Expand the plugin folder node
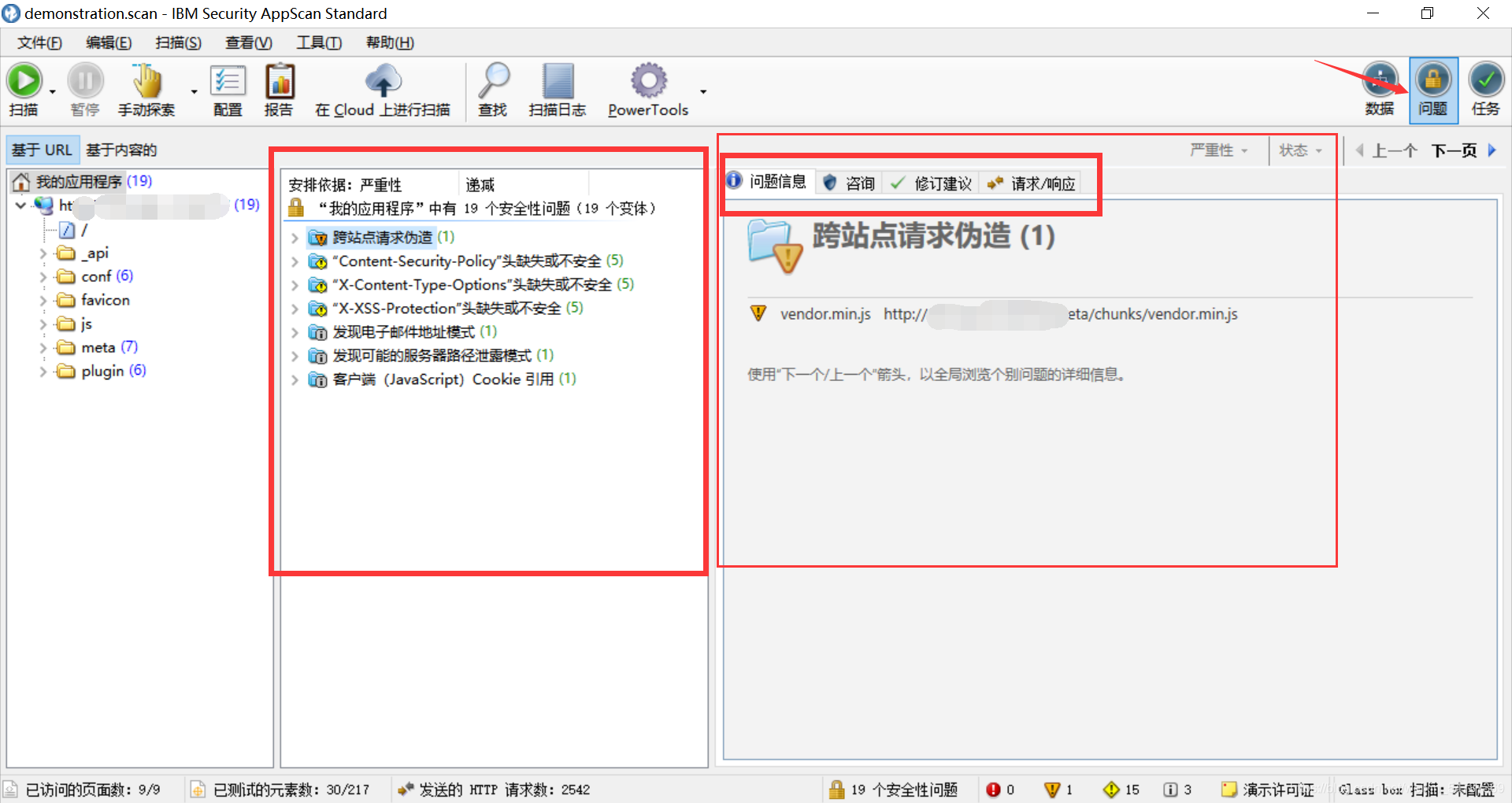This screenshot has height=803, width=1512. pos(43,372)
